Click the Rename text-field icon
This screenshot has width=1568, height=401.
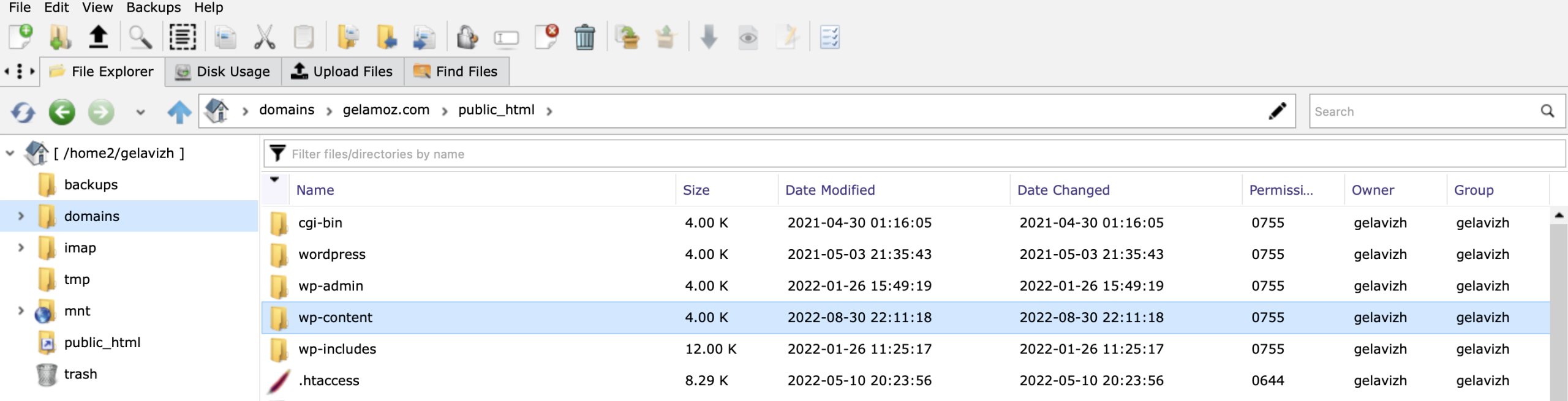pyautogui.click(x=506, y=39)
